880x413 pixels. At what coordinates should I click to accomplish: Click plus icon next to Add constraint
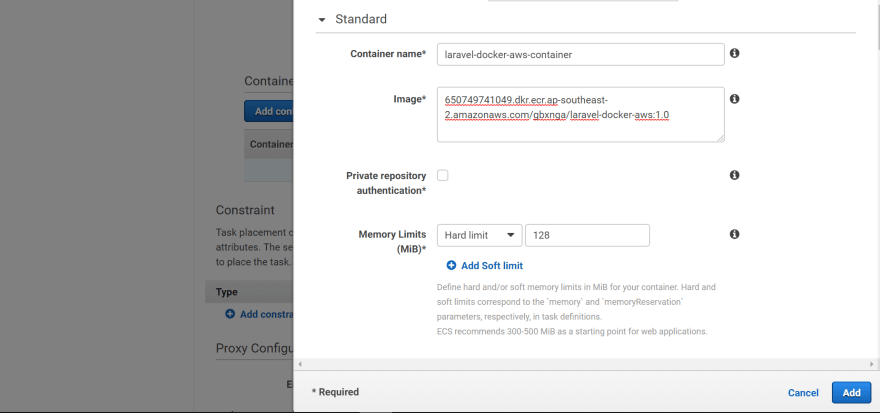tap(230, 314)
